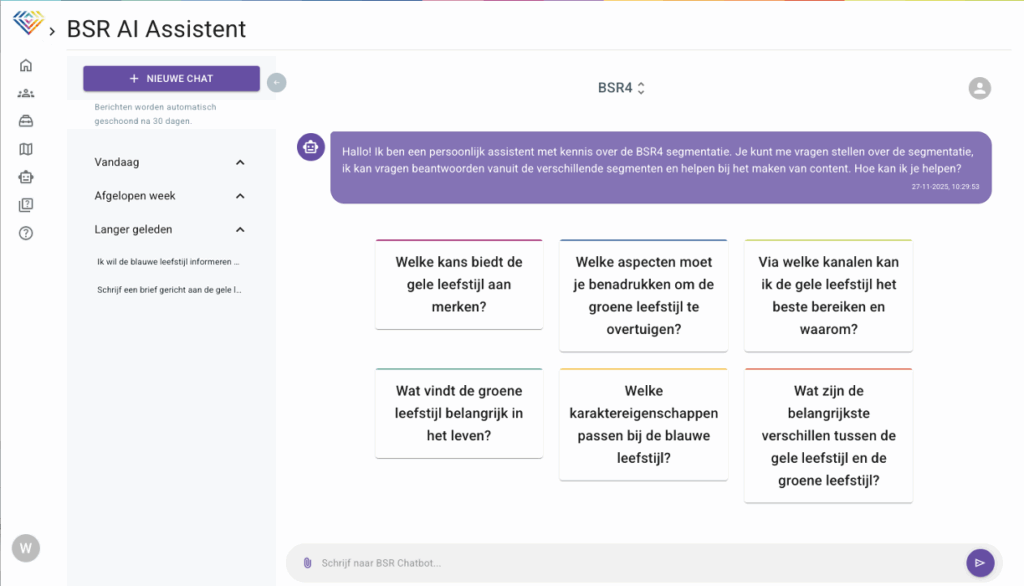Open the groups (people) icon in sidebar

pos(26,94)
